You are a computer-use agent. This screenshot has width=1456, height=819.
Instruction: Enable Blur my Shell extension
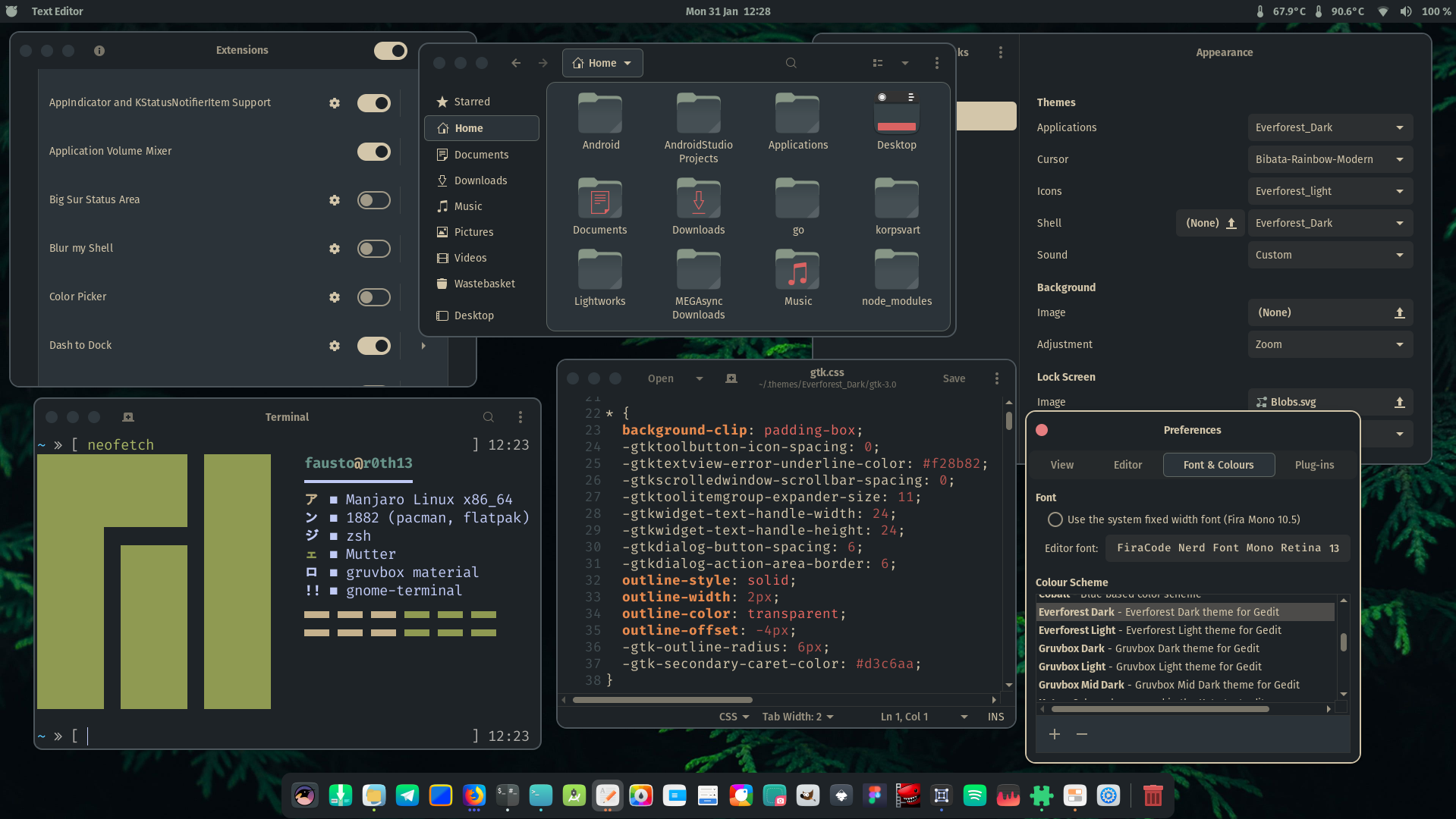point(374,249)
